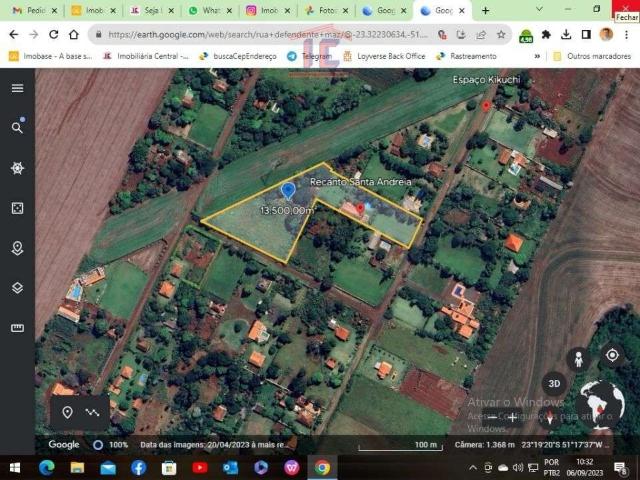Viewport: 640px width, 480px height.
Task: Select the draw line or shape tool
Action: (x=93, y=412)
